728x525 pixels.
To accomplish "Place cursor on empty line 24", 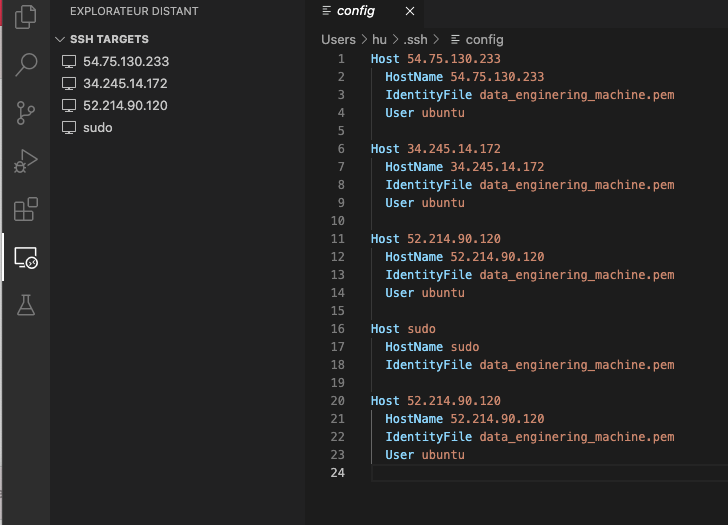I will pos(548,473).
